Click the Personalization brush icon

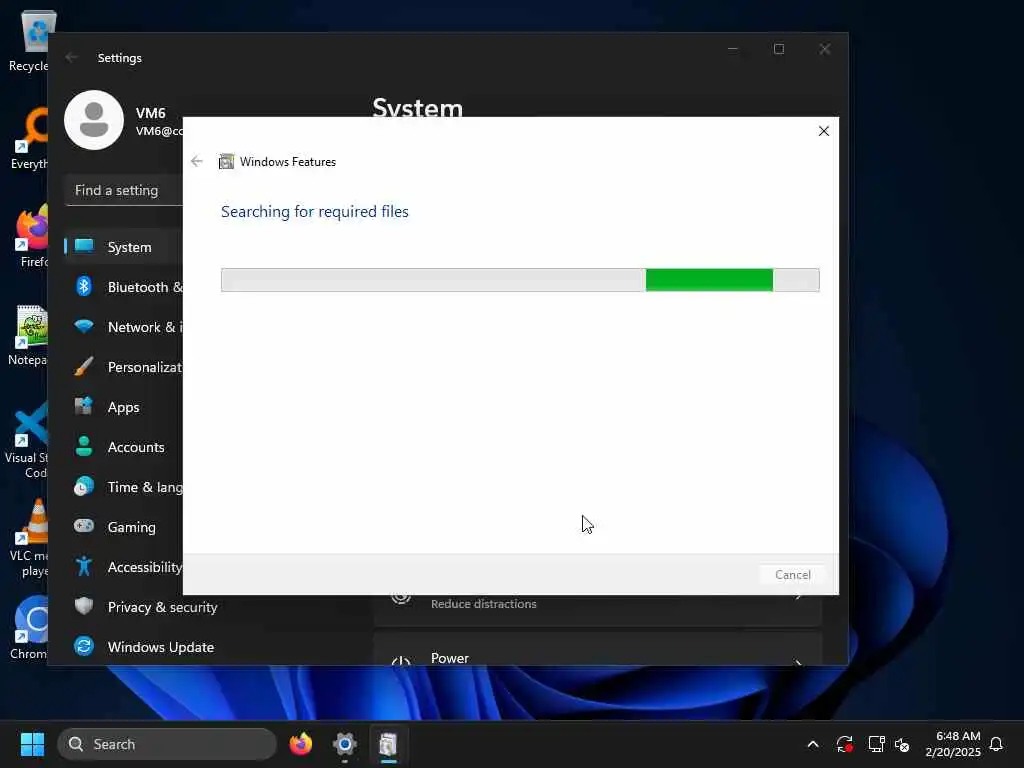coord(84,366)
